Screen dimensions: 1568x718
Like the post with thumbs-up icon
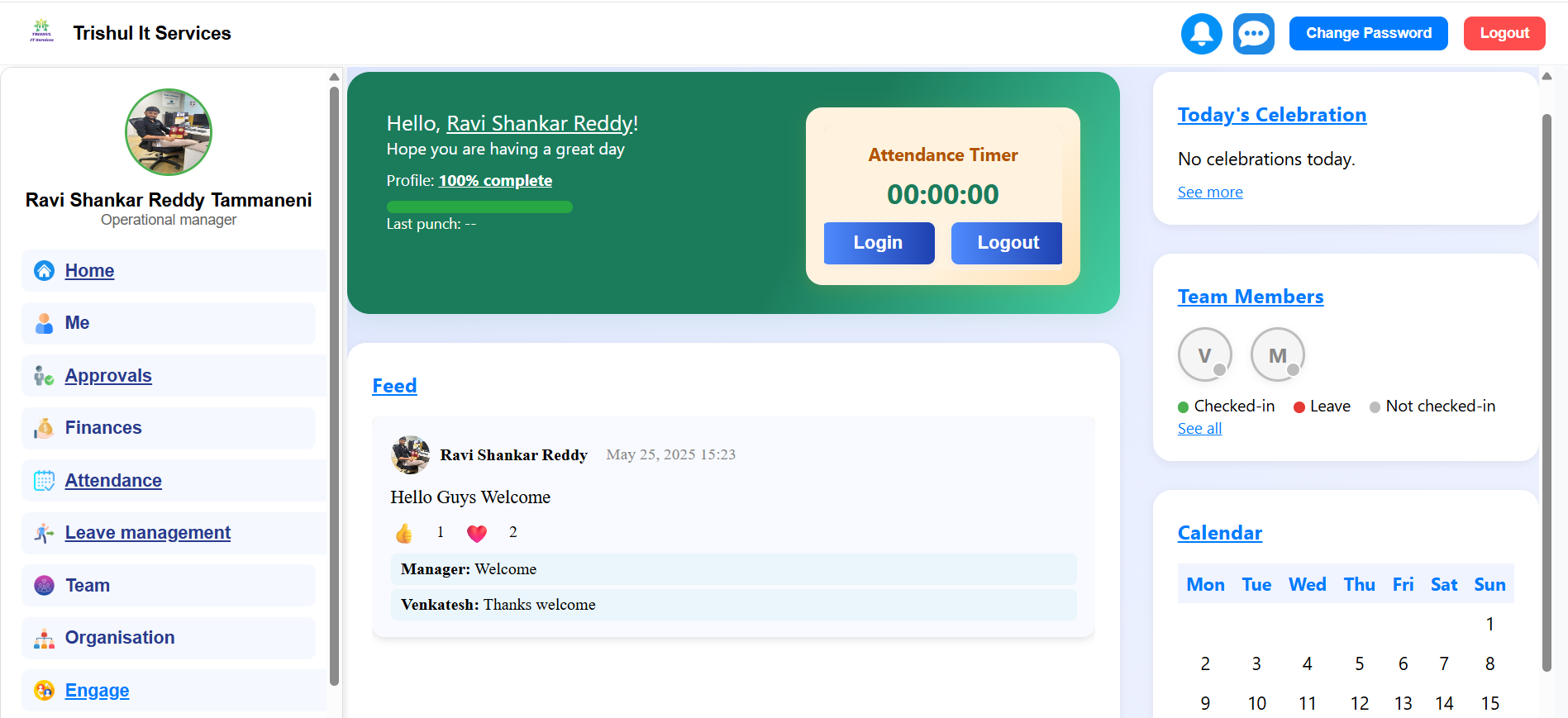[404, 534]
